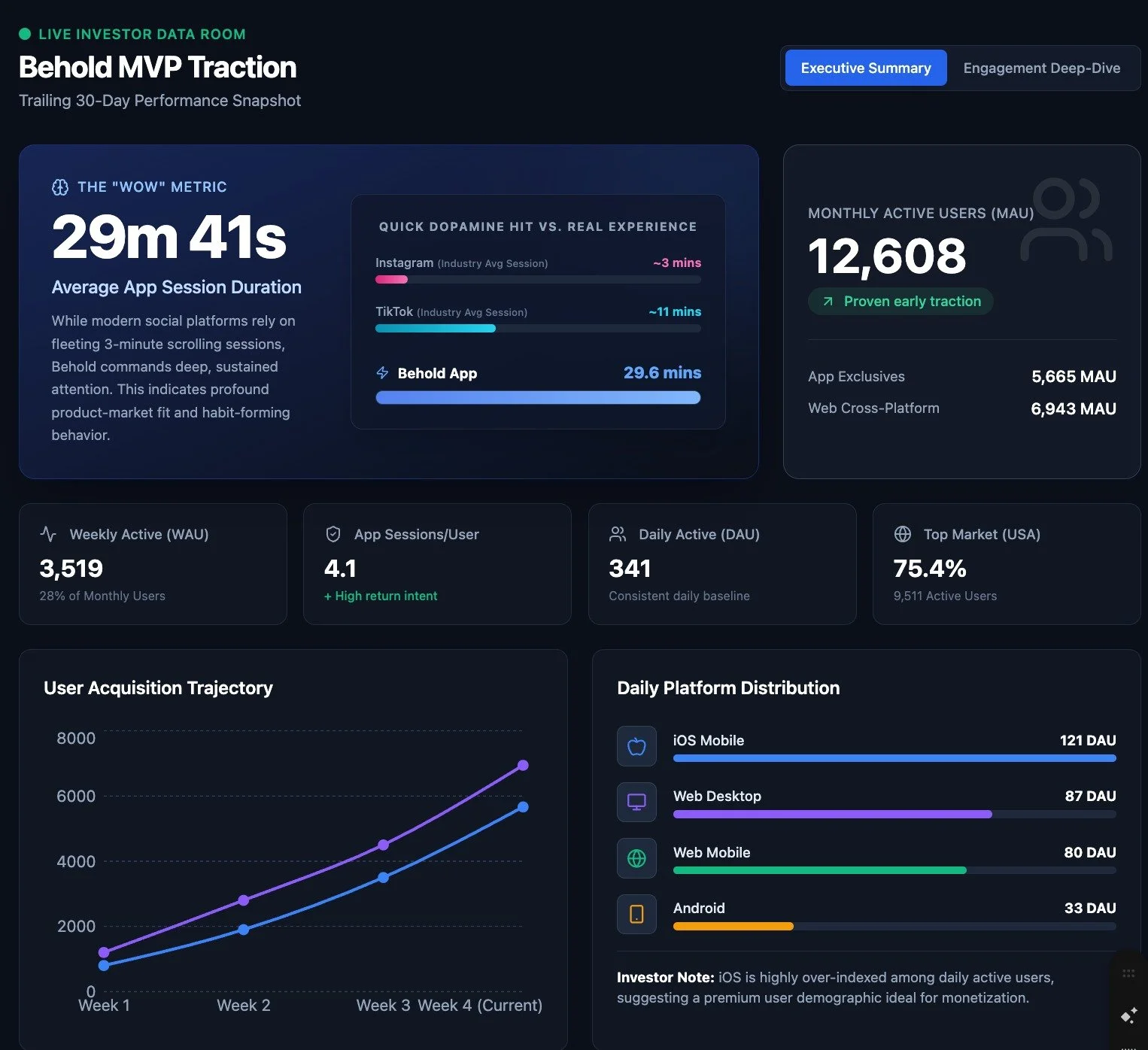Click the Instagram session progress bar
1148x1050 pixels.
point(538,279)
